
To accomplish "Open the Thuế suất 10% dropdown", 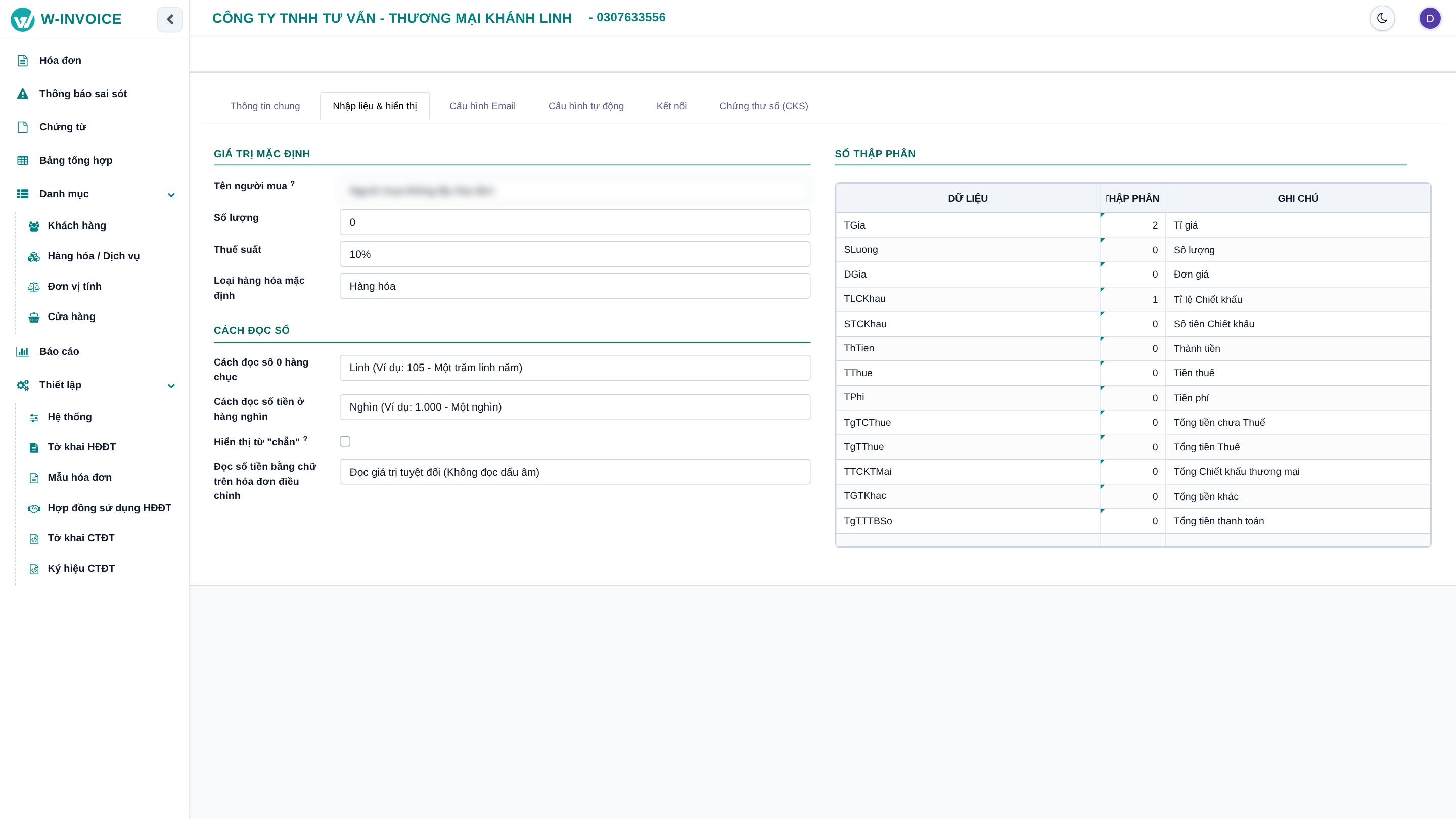I will [x=575, y=254].
